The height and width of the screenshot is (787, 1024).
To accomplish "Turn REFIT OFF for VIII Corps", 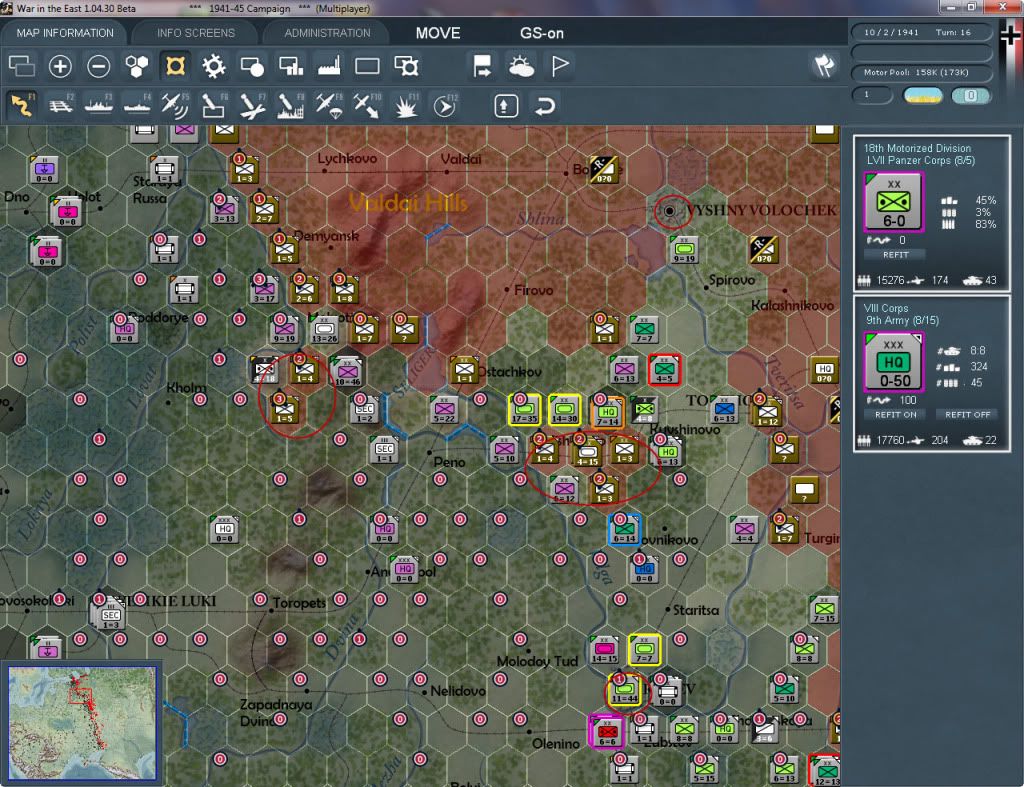I will (967, 415).
